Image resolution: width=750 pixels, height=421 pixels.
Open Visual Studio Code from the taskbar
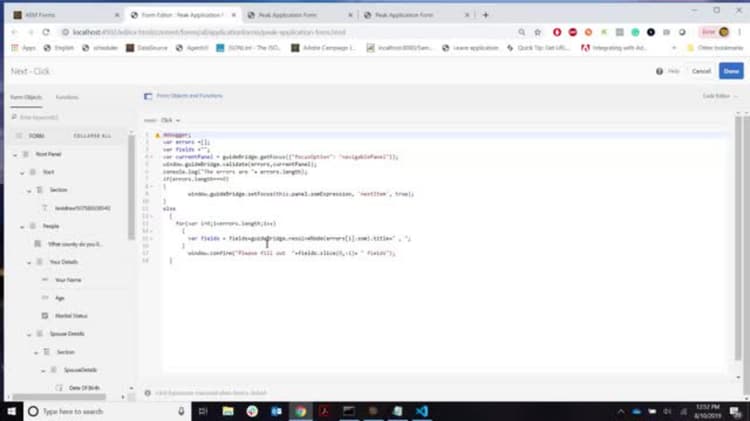(x=421, y=411)
